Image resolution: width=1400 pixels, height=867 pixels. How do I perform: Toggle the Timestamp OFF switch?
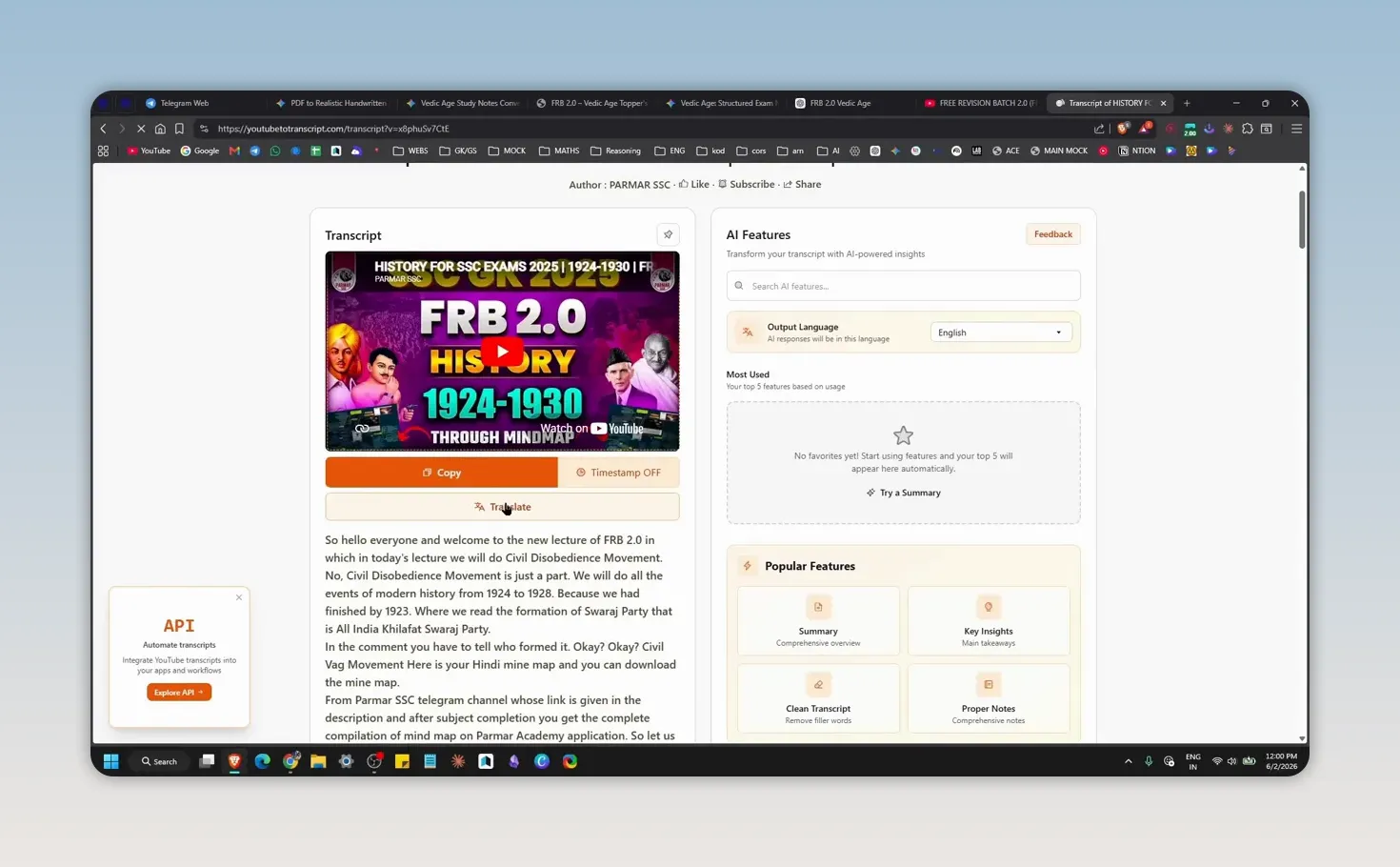point(618,473)
